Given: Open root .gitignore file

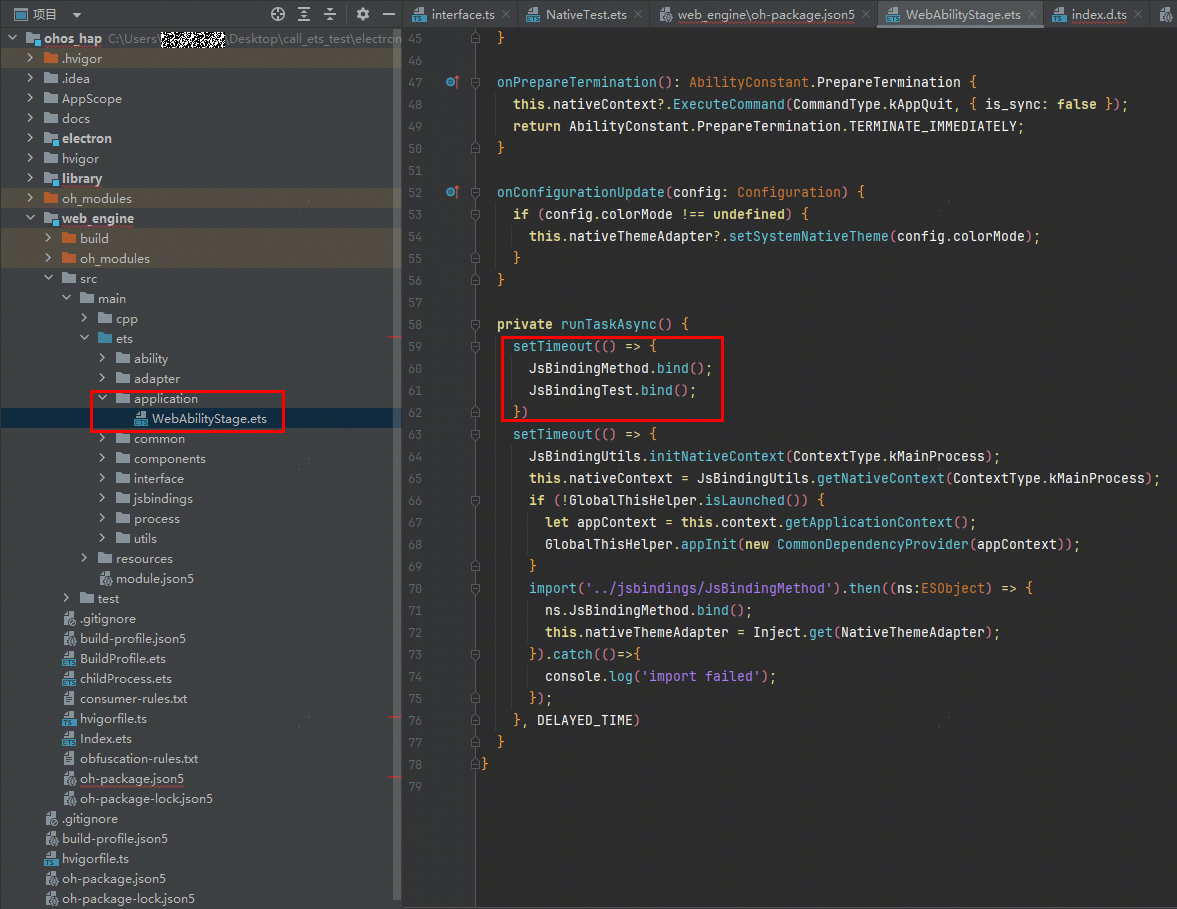Looking at the screenshot, I should pos(90,818).
